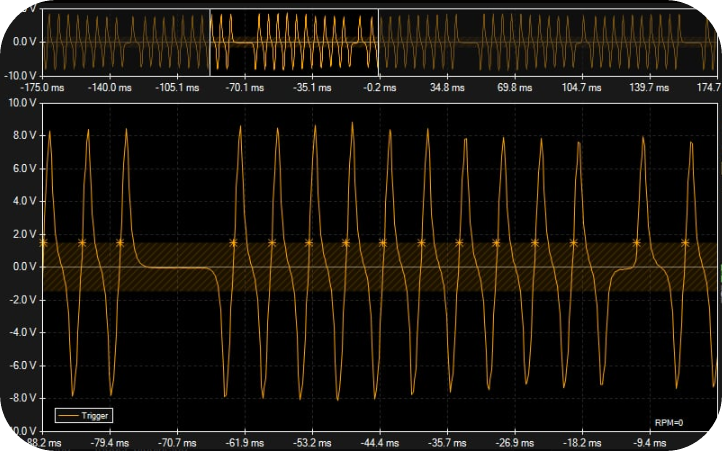Click the -70.1 ms overview time label
This screenshot has height=451, width=722.
(x=245, y=88)
